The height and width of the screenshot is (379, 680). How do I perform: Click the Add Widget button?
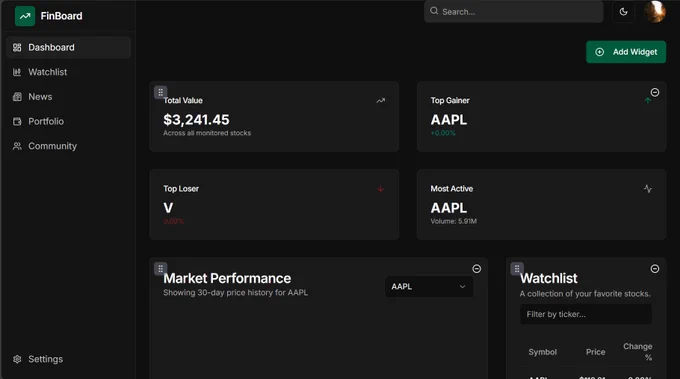pyautogui.click(x=626, y=52)
